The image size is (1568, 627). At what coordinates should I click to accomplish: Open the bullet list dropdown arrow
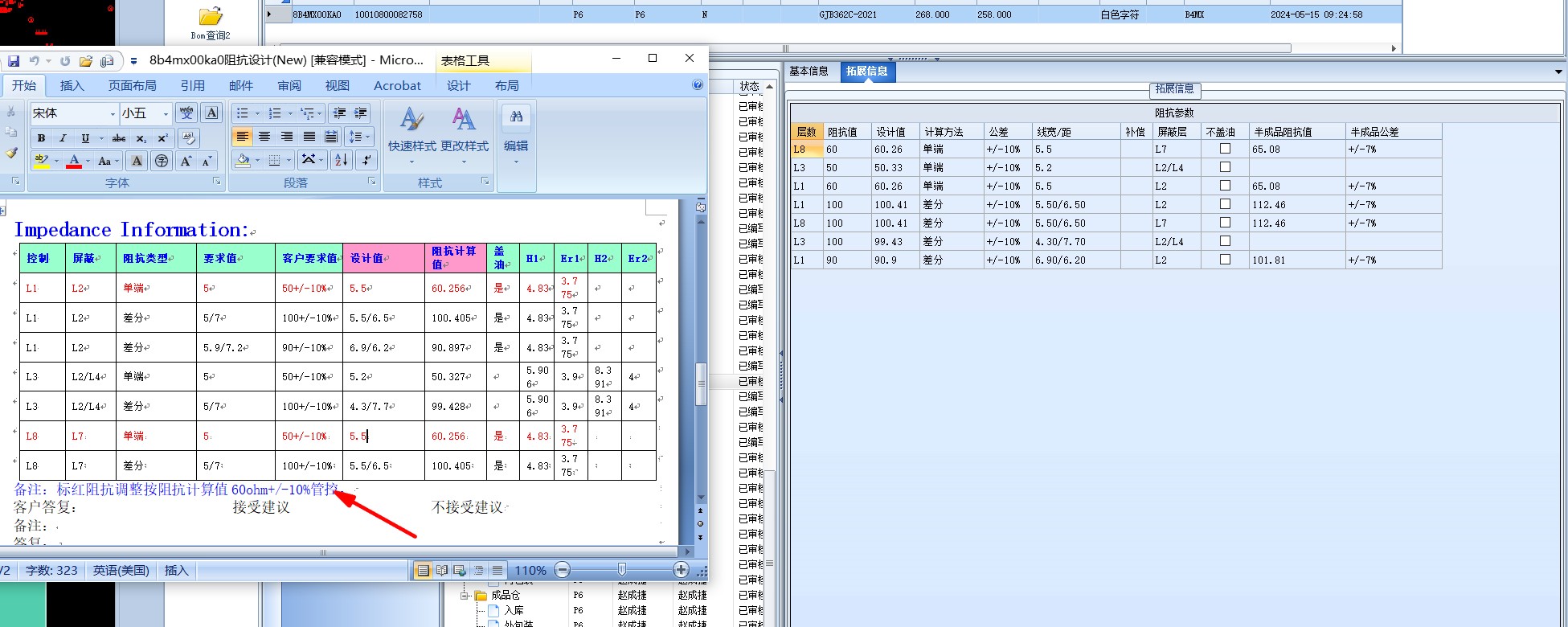click(x=256, y=113)
